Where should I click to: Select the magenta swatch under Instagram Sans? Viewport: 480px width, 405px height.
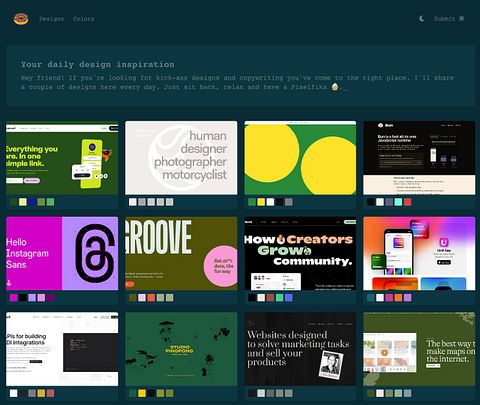(13, 297)
